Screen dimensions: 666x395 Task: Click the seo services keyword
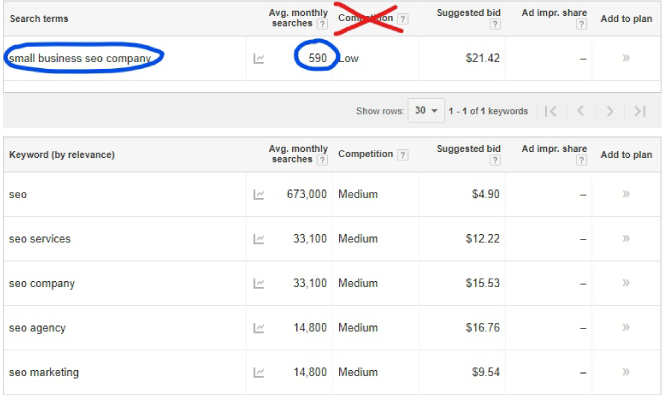pos(40,239)
